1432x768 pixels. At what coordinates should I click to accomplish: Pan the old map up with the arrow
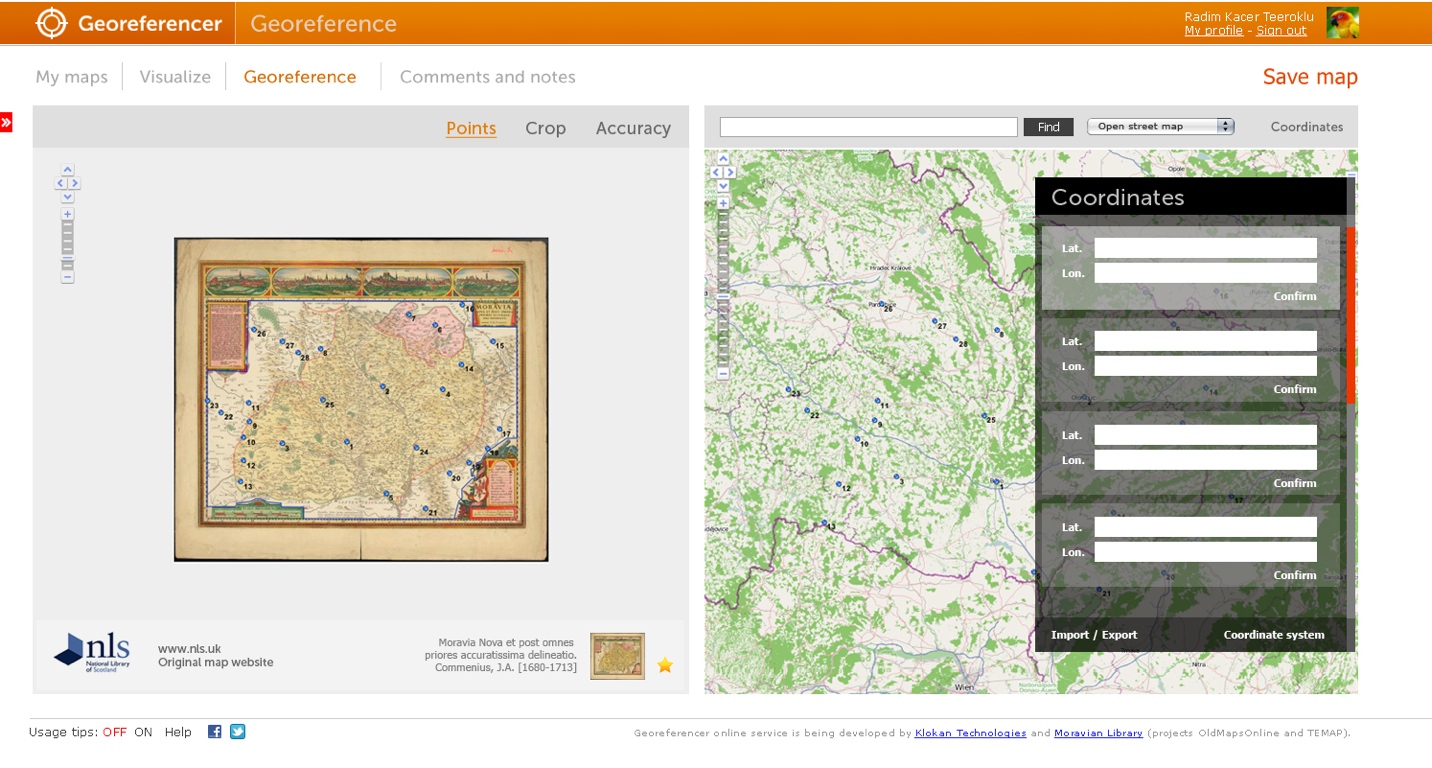pos(67,170)
